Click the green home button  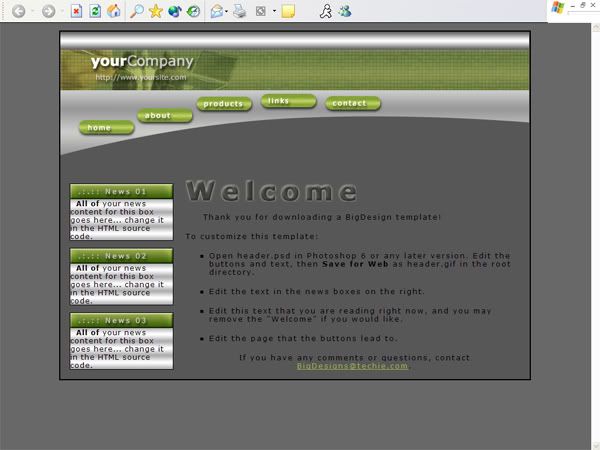point(105,128)
